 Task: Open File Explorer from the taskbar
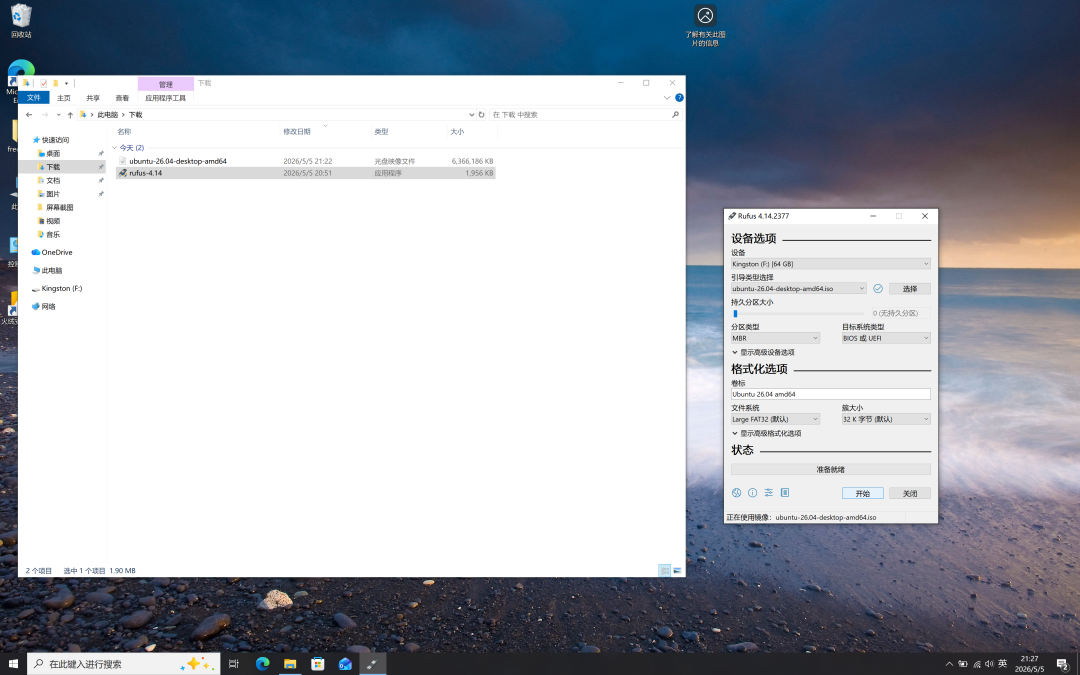290,663
